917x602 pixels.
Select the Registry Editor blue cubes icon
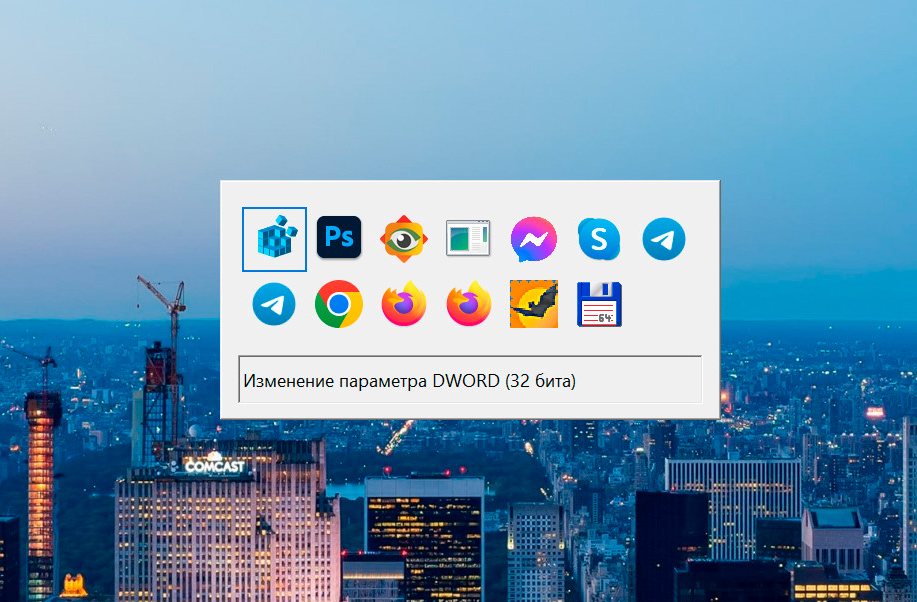274,239
